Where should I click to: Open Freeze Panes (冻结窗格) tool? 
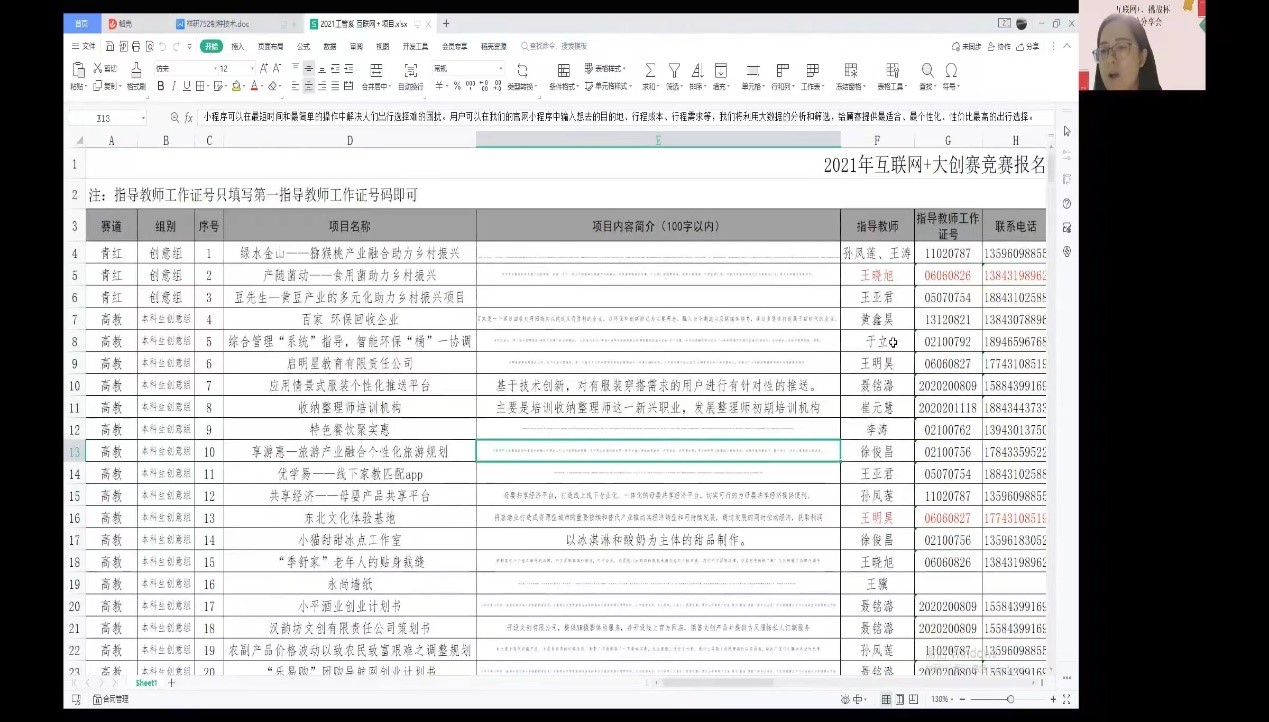point(851,70)
